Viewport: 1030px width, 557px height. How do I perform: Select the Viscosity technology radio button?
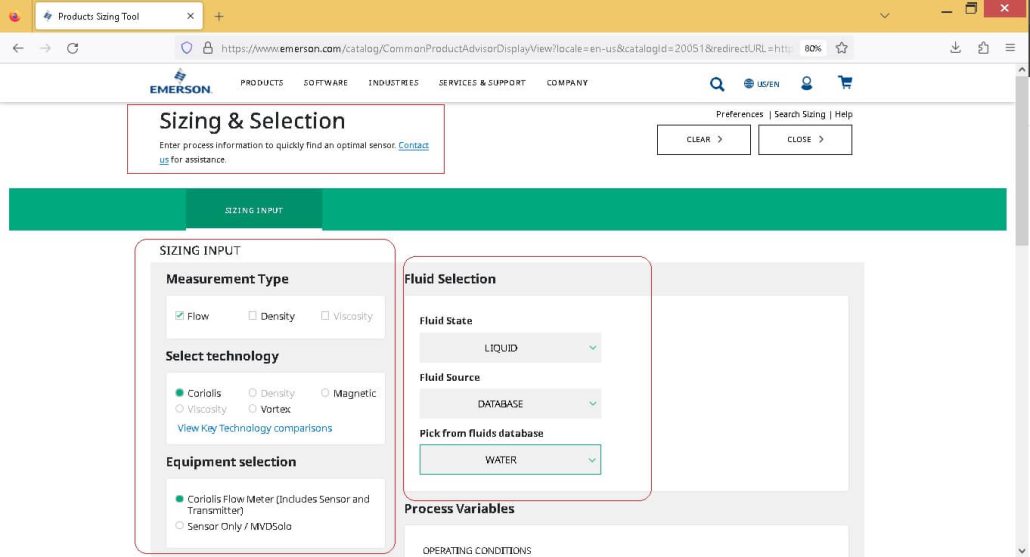pyautogui.click(x=179, y=409)
